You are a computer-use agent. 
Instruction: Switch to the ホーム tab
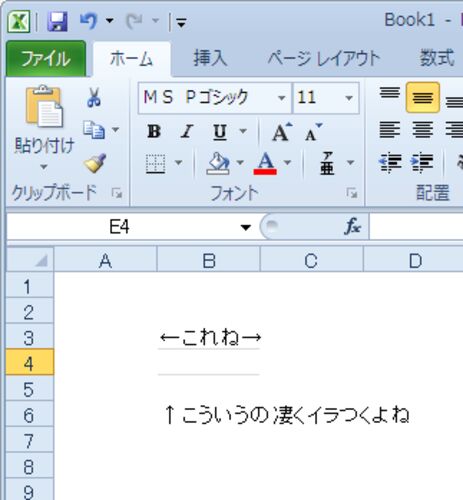[131, 59]
